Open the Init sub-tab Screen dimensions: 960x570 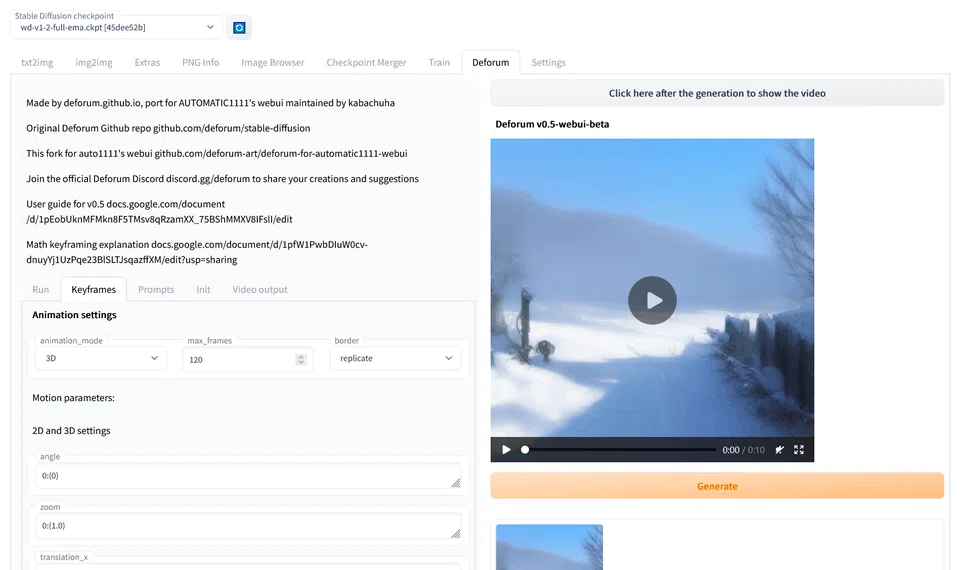[203, 290]
